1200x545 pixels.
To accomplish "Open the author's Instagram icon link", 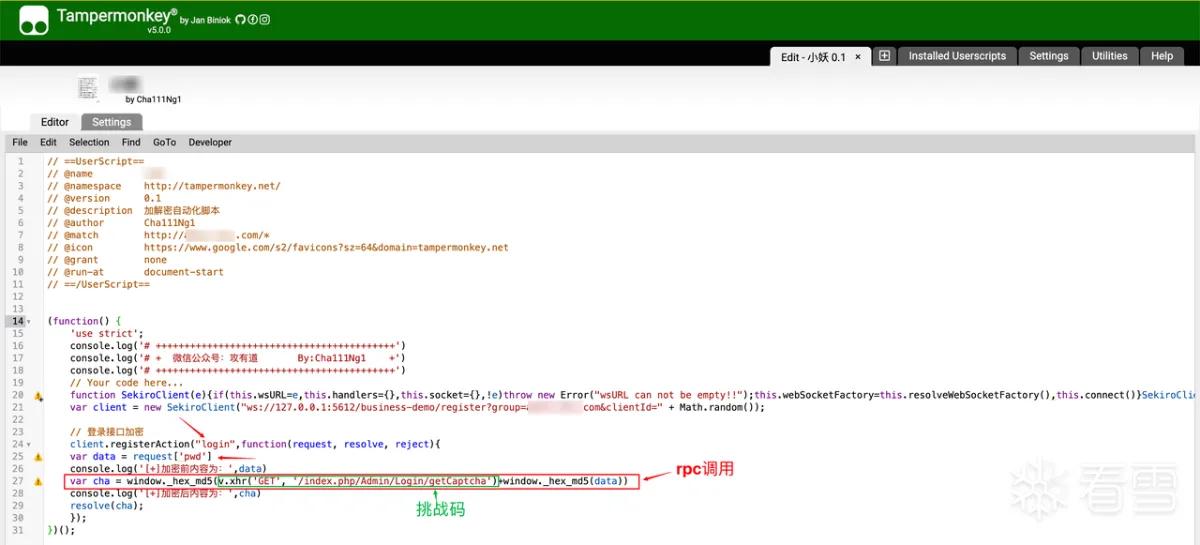I will click(265, 20).
